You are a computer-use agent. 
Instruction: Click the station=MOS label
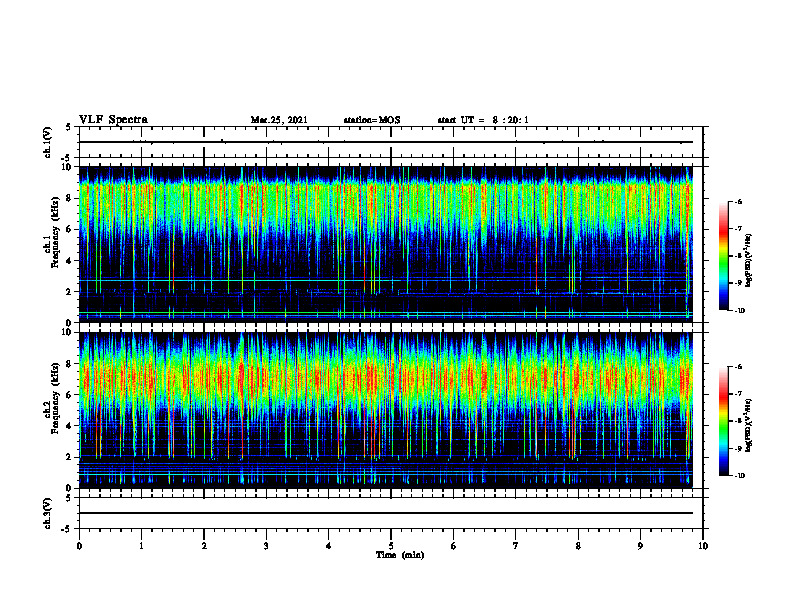coord(372,120)
